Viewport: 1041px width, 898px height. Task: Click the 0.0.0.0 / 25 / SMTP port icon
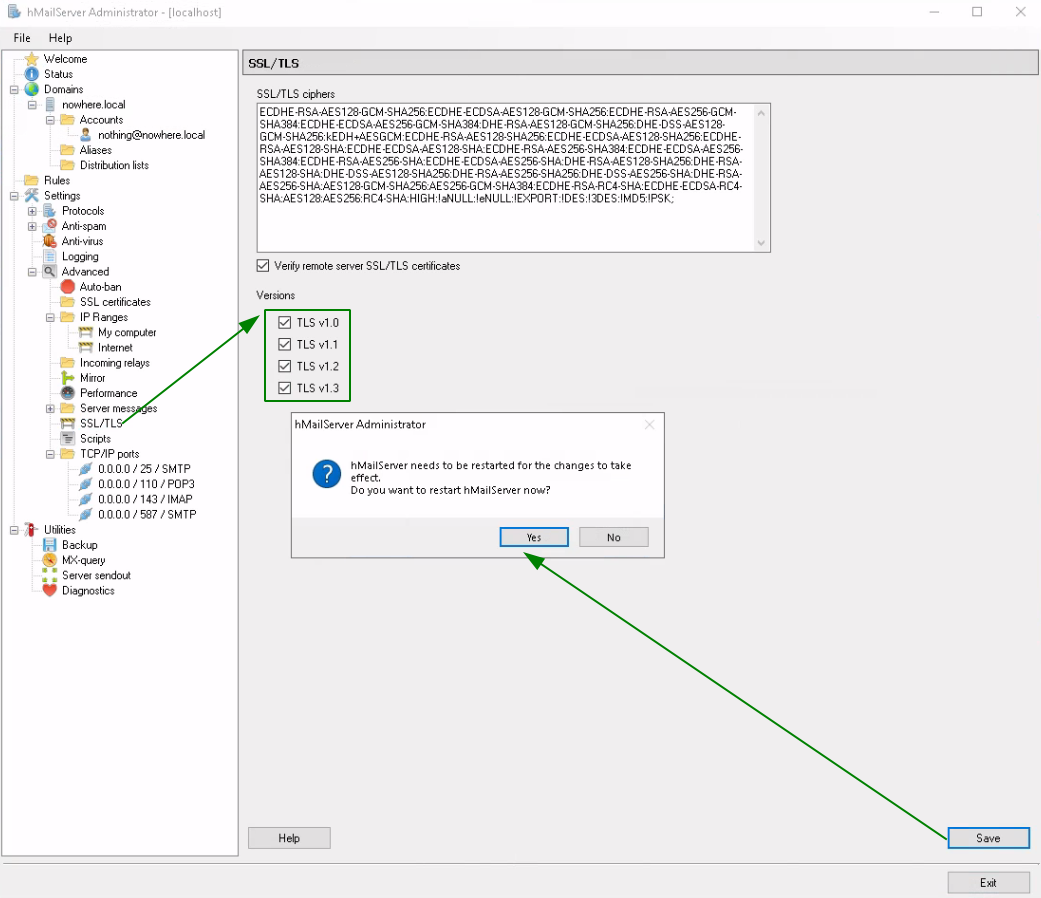point(86,469)
